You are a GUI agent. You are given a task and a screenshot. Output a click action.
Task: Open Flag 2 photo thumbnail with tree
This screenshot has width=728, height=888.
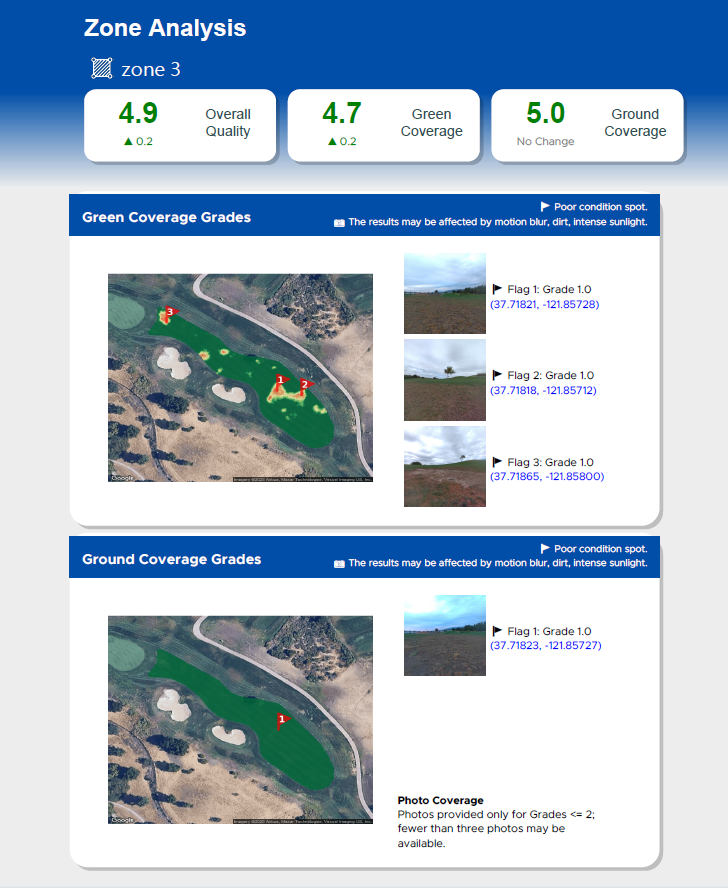445,380
